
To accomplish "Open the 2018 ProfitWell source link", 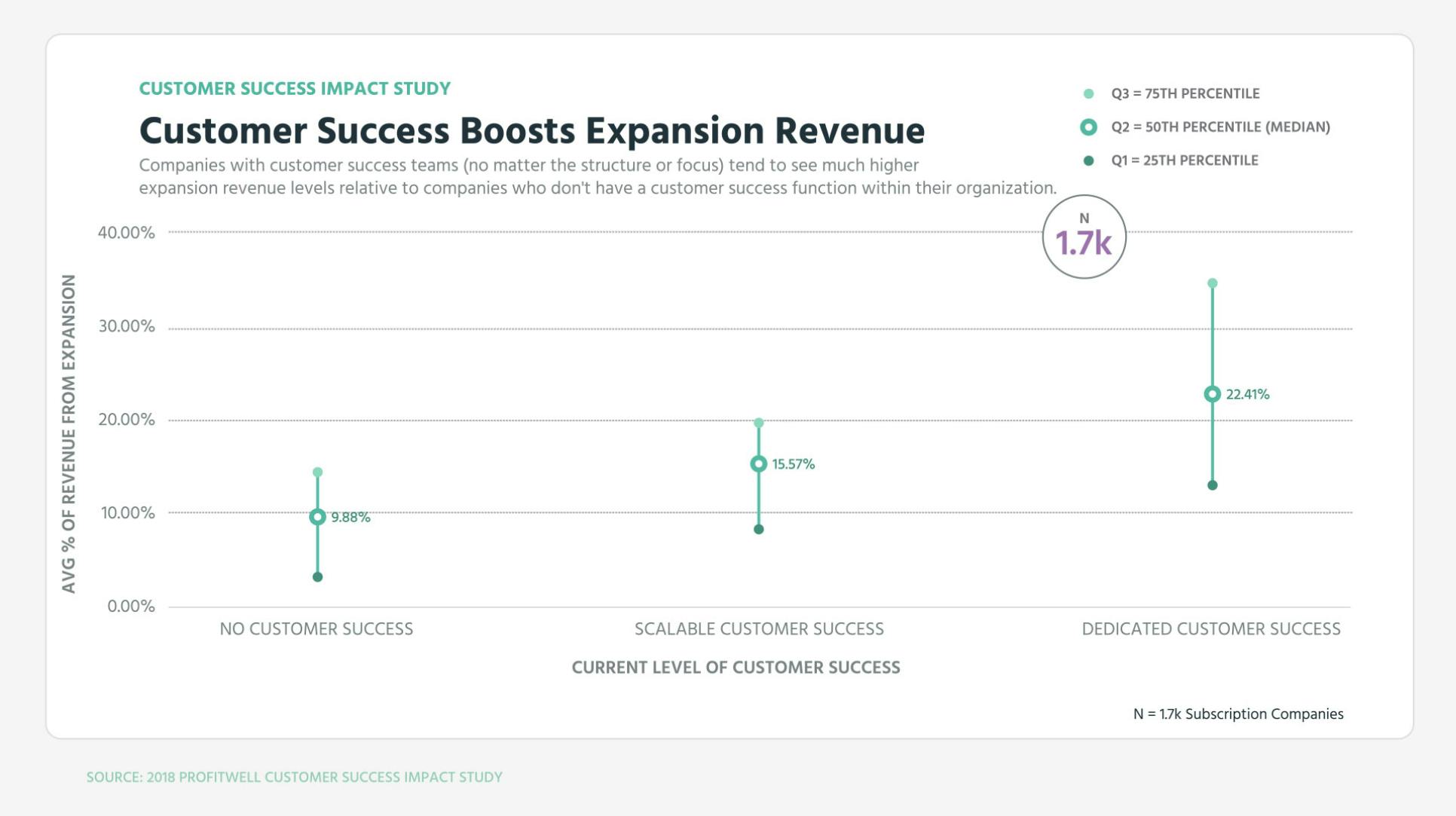I will 294,776.
